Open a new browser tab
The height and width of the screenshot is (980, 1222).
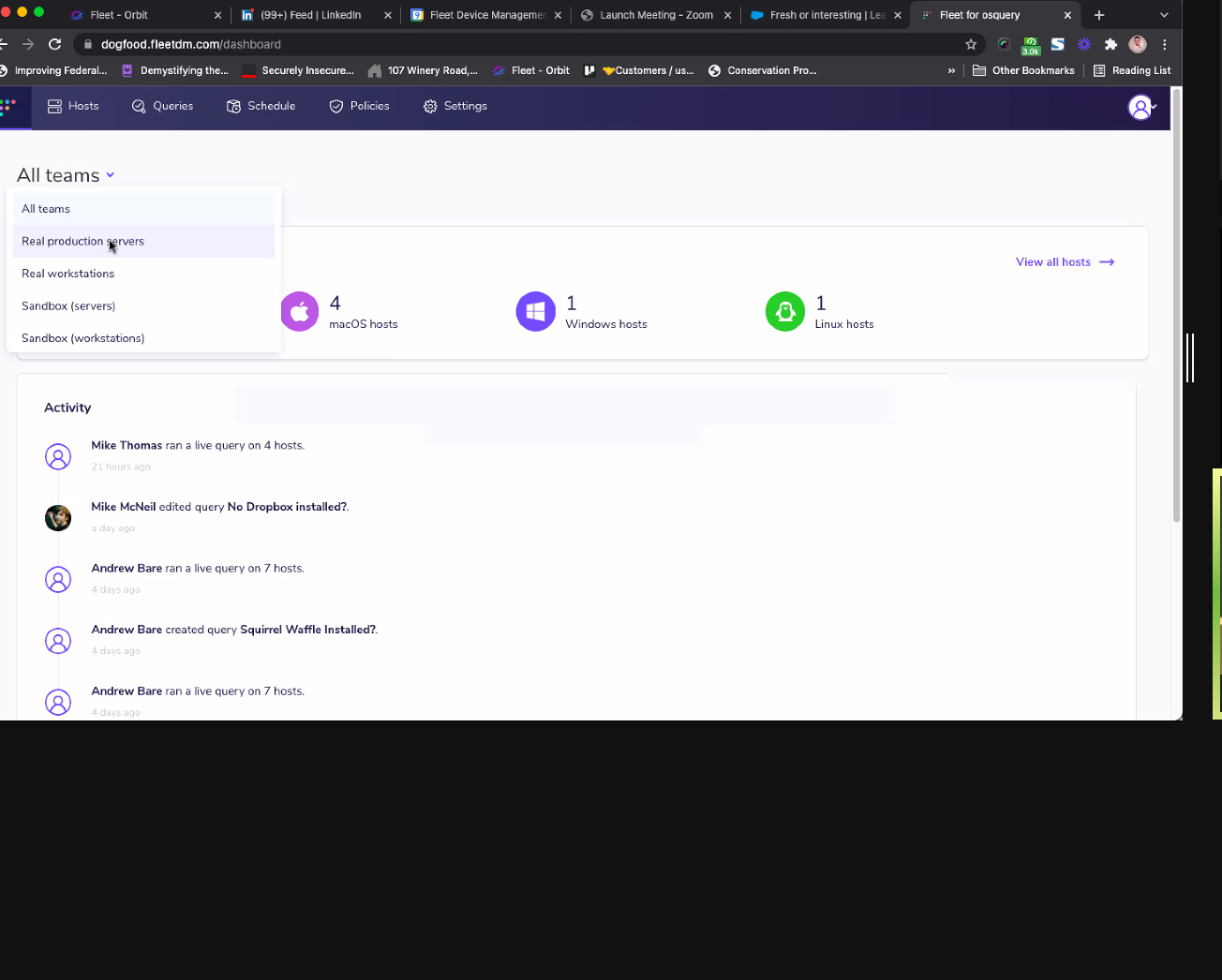(x=1099, y=15)
